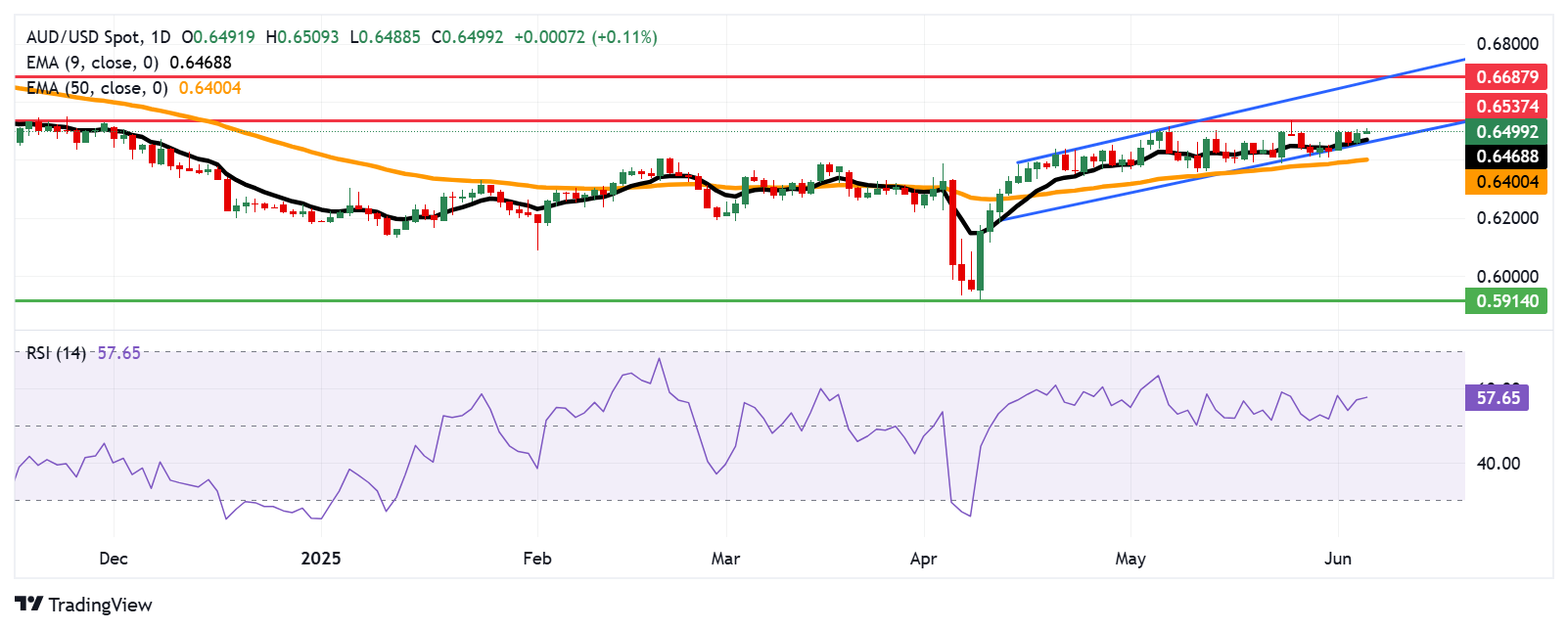Click the red 0.65374 resistance label

(x=1506, y=106)
